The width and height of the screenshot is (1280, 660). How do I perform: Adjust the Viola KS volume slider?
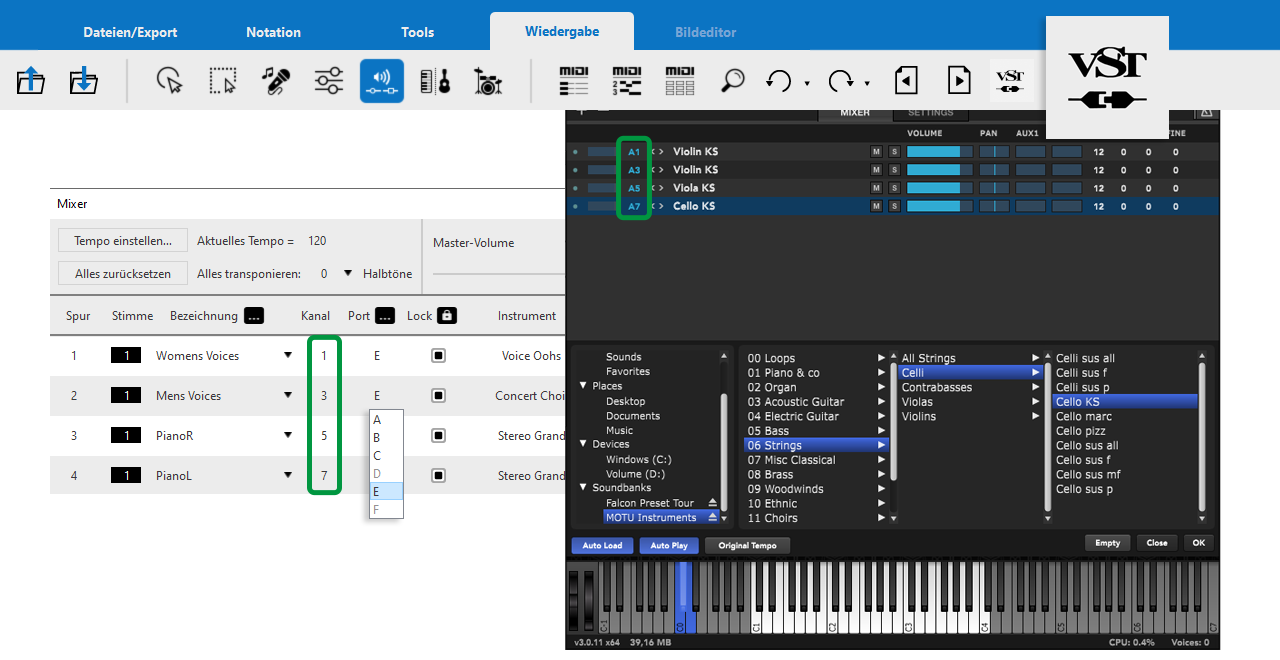pyautogui.click(x=938, y=188)
